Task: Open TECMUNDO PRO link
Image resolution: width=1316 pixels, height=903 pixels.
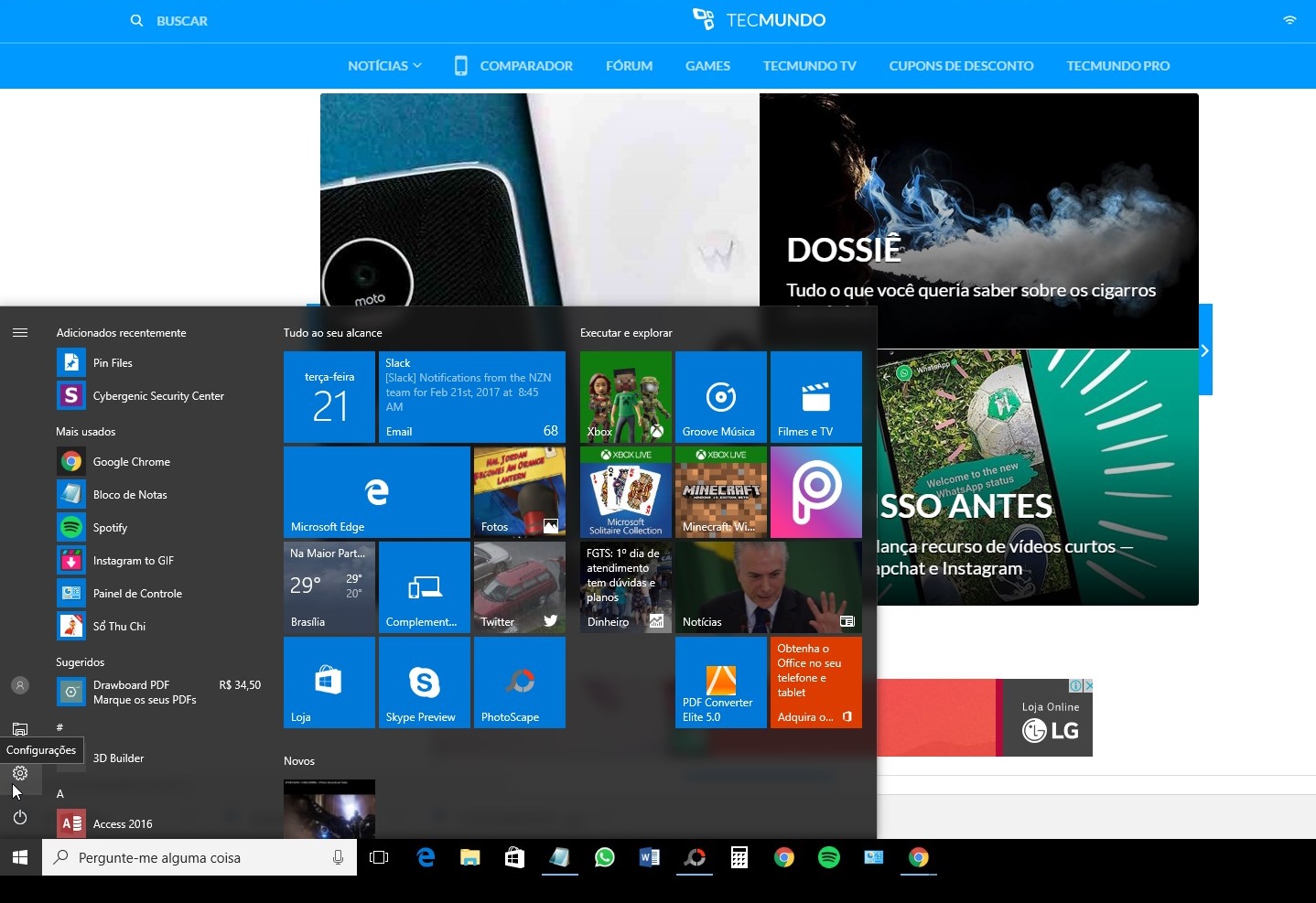Action: [1118, 66]
